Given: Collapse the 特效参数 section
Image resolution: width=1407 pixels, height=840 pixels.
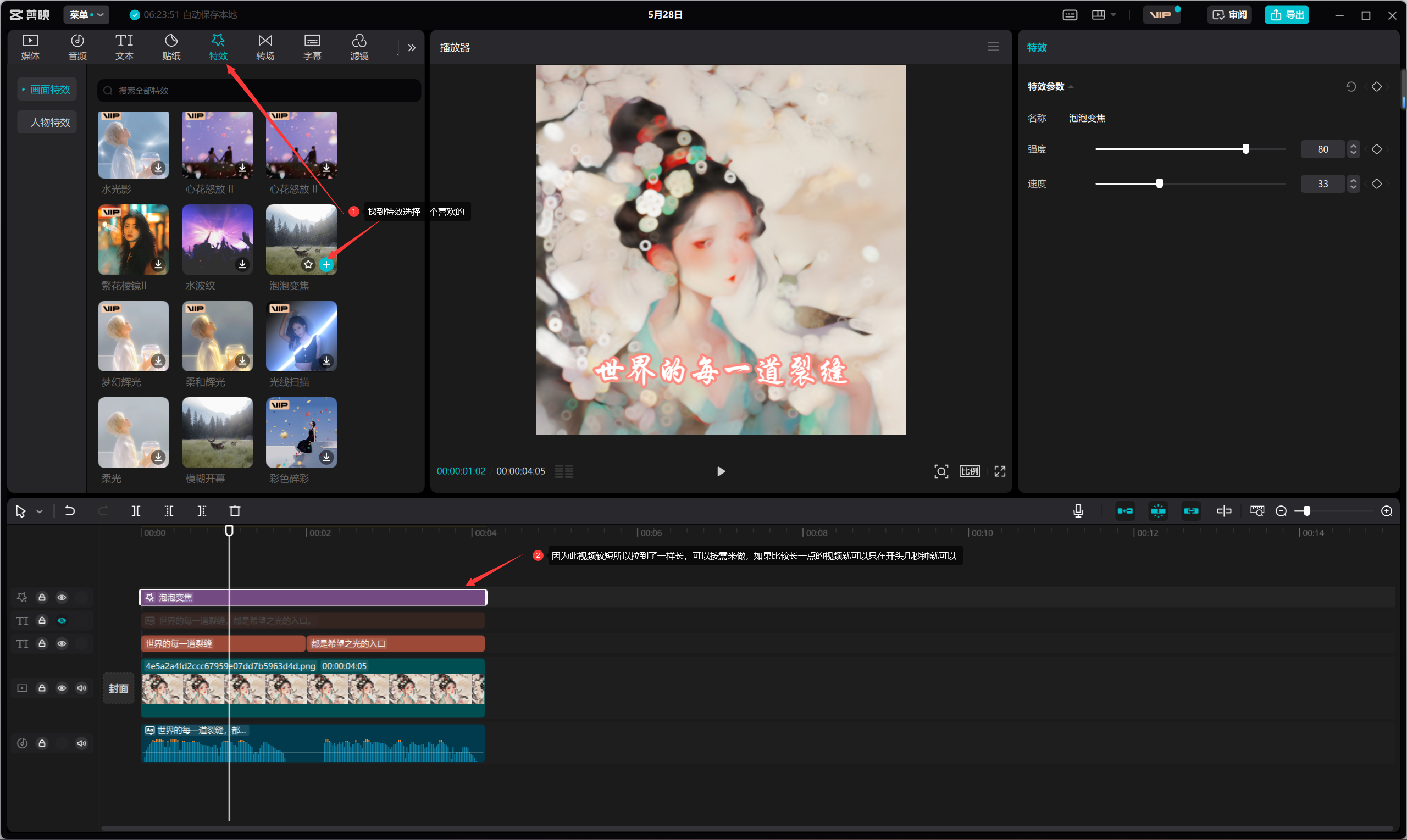Looking at the screenshot, I should 1071,87.
